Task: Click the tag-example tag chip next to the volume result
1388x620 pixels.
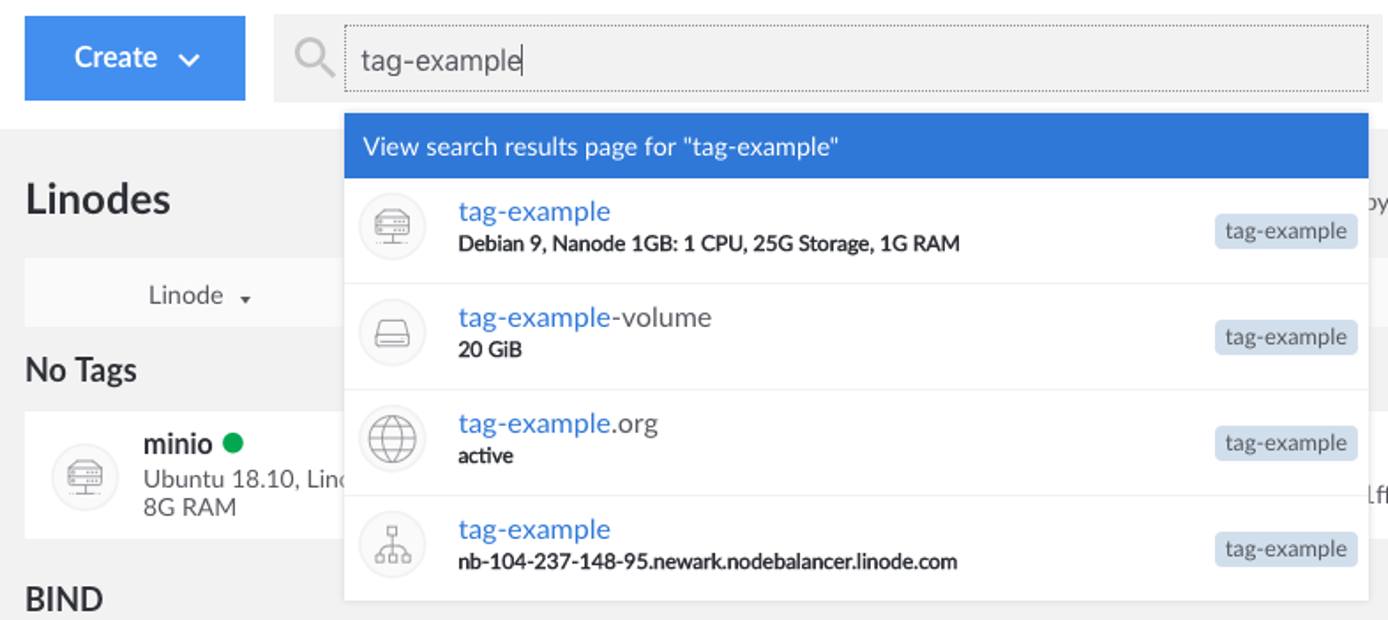Action: pyautogui.click(x=1286, y=337)
